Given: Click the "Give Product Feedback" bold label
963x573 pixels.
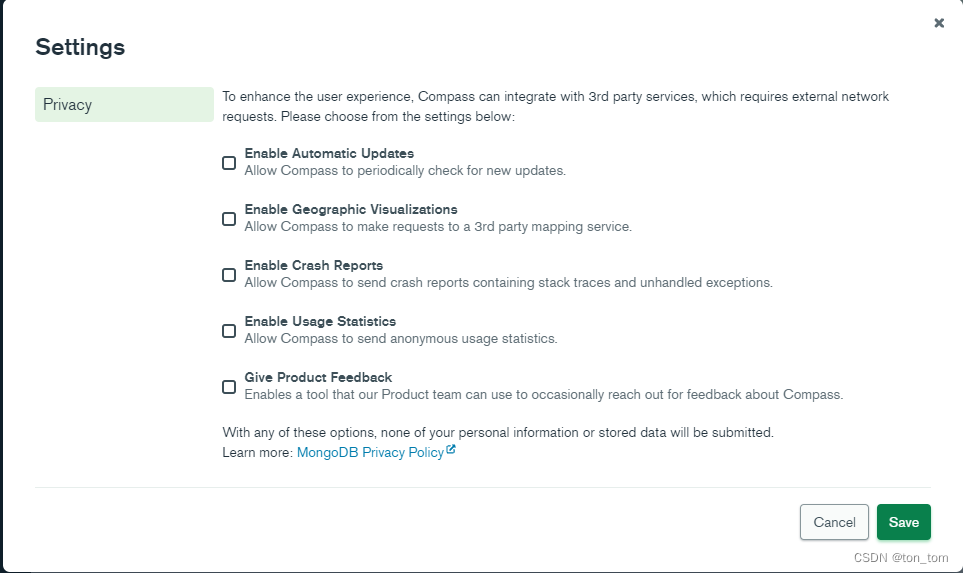Looking at the screenshot, I should click(x=318, y=378).
